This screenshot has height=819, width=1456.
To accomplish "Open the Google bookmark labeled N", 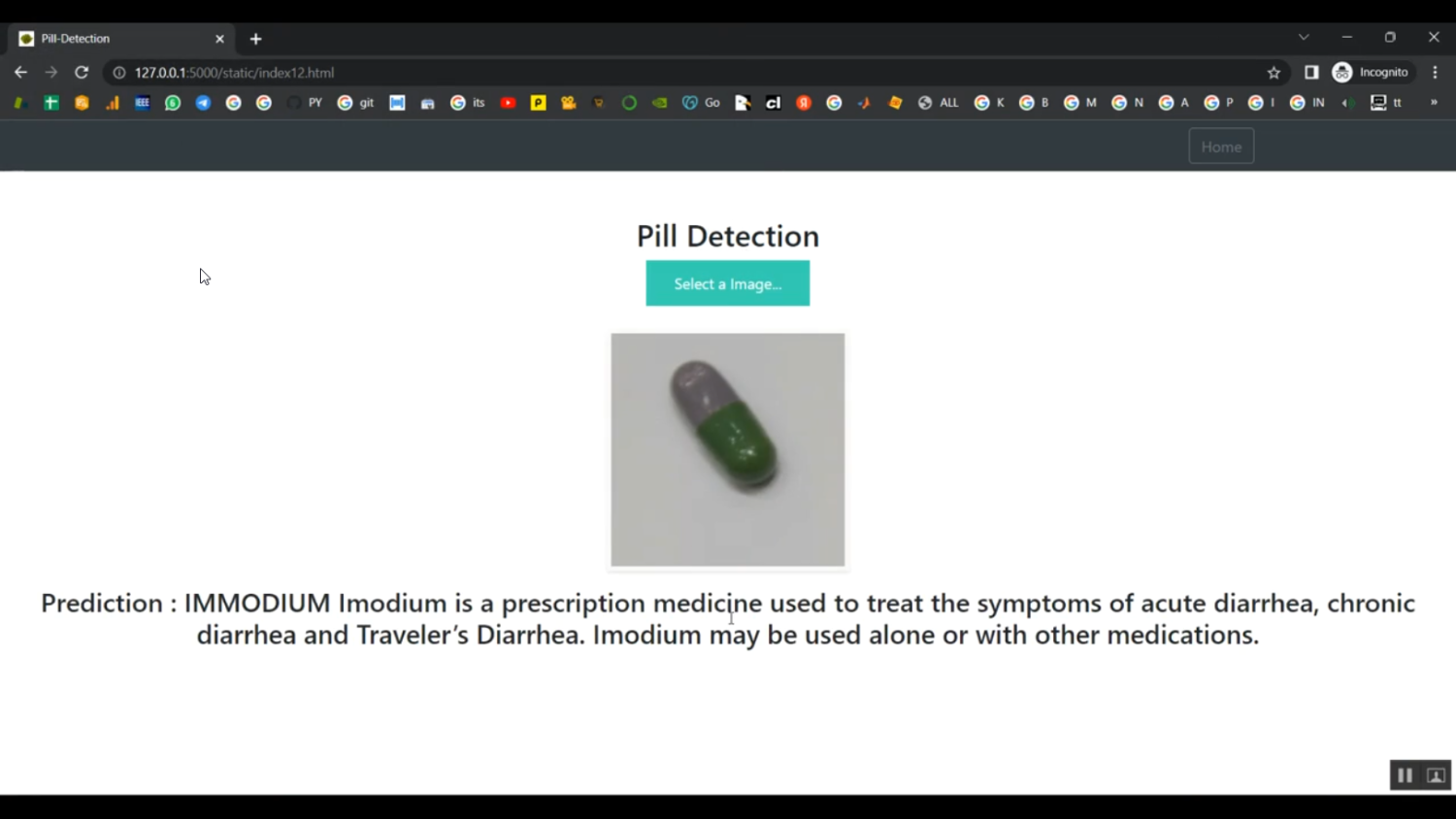I will click(x=1127, y=103).
